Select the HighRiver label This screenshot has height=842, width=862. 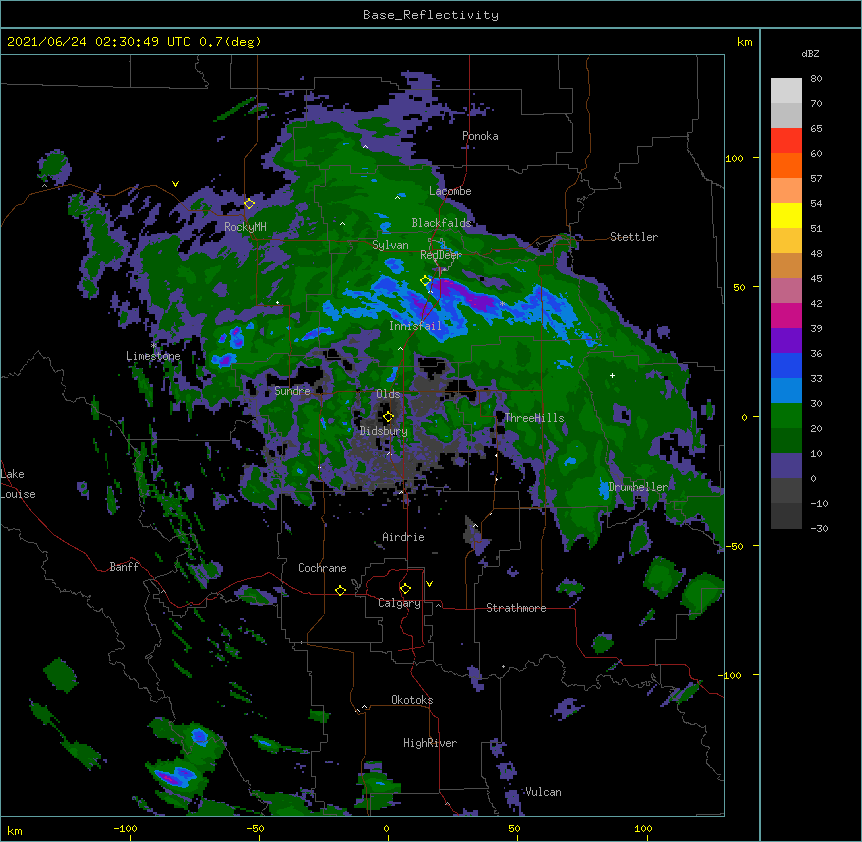pos(430,743)
